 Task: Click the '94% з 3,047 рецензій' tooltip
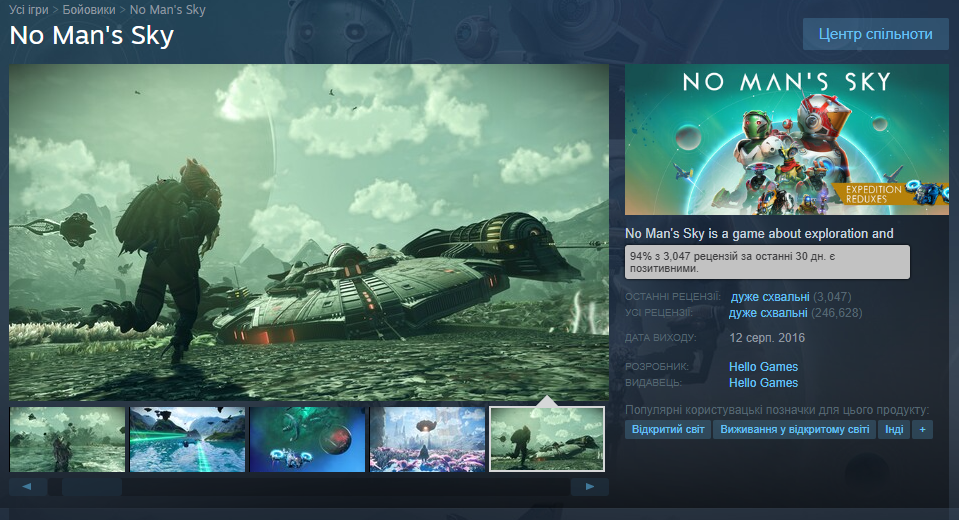click(x=767, y=262)
